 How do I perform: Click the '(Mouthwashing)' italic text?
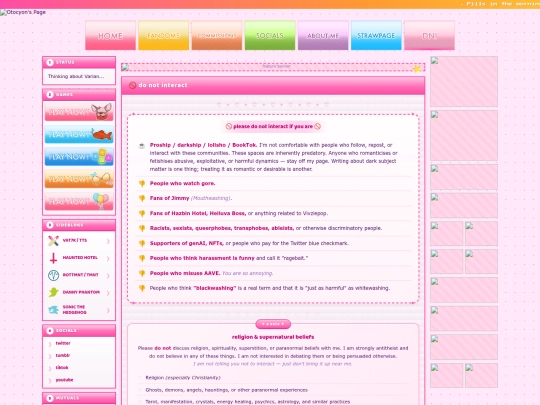click(211, 198)
